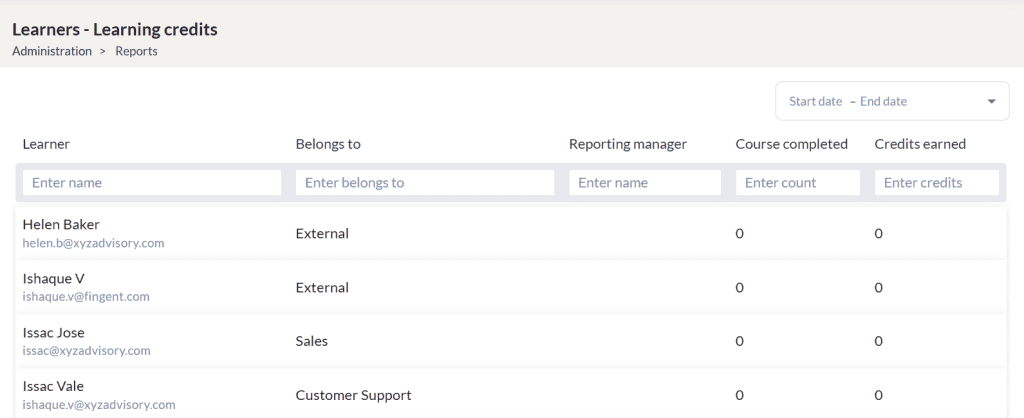Focus the Reporting manager name filter box

[x=644, y=183]
